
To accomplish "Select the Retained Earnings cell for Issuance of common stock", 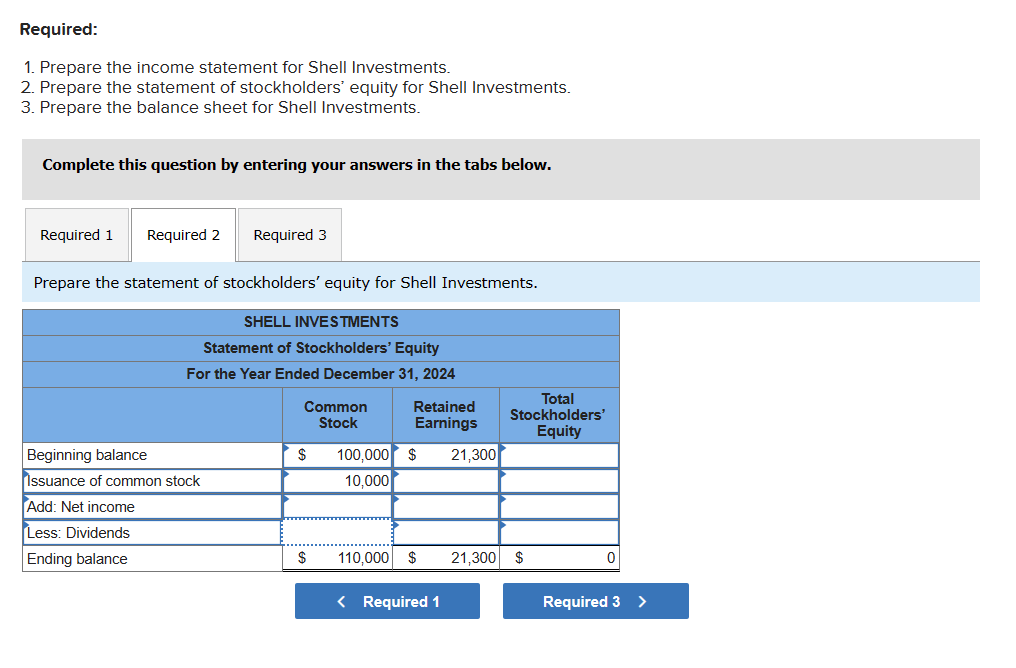I will pyautogui.click(x=445, y=480).
